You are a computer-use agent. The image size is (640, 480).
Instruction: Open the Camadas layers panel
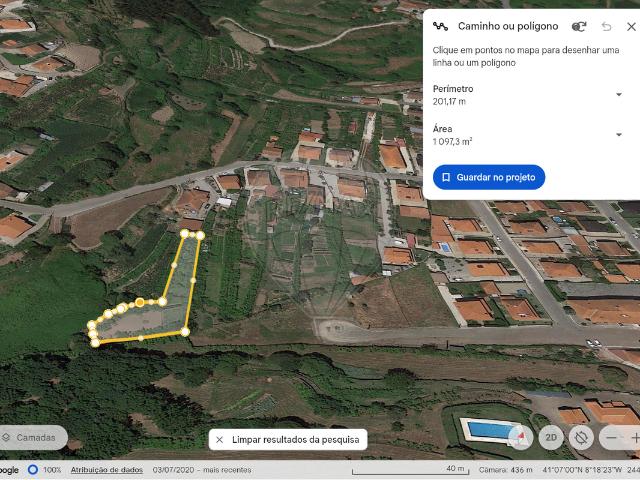(x=32, y=438)
